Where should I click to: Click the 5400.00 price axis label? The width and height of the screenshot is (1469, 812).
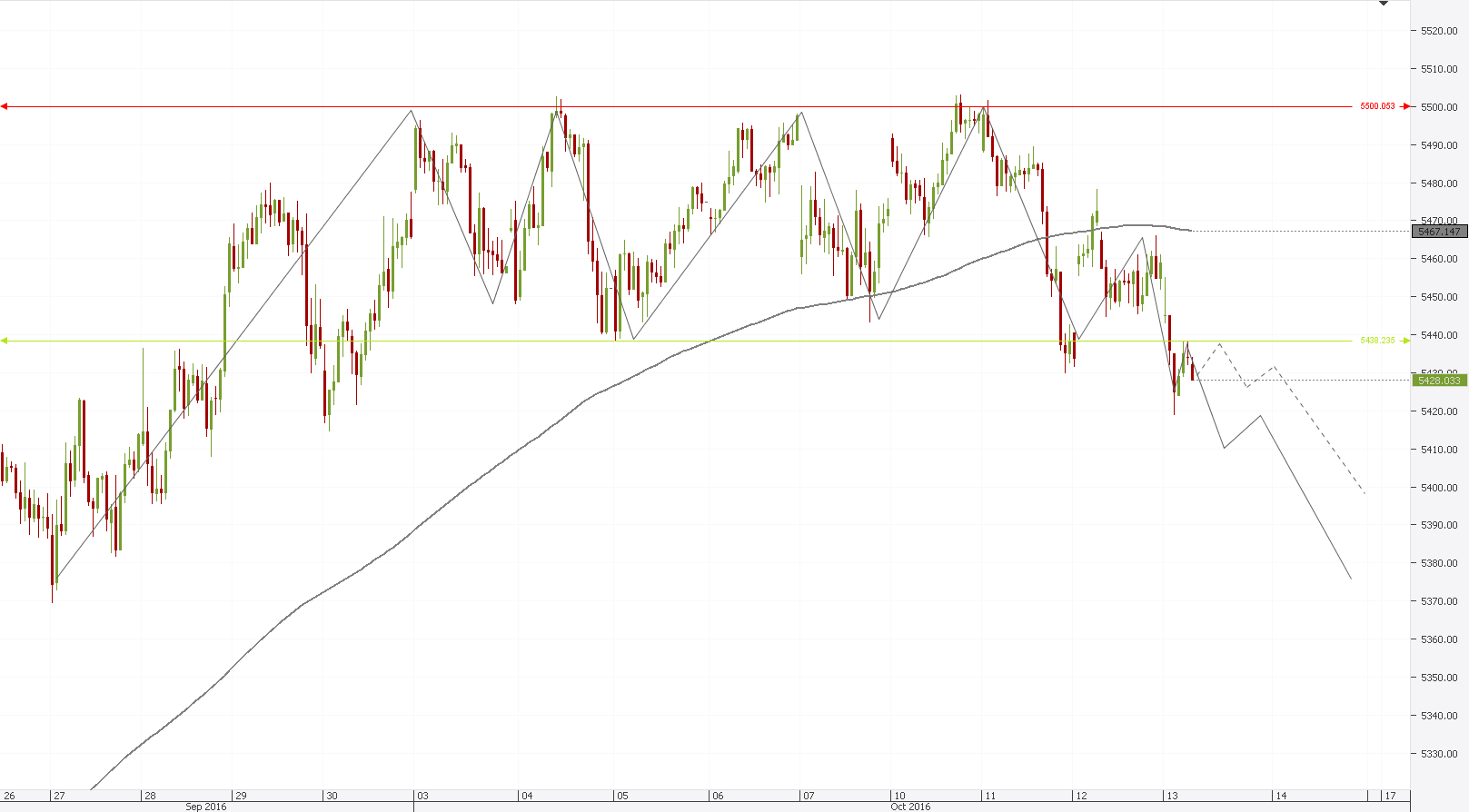tap(1439, 488)
